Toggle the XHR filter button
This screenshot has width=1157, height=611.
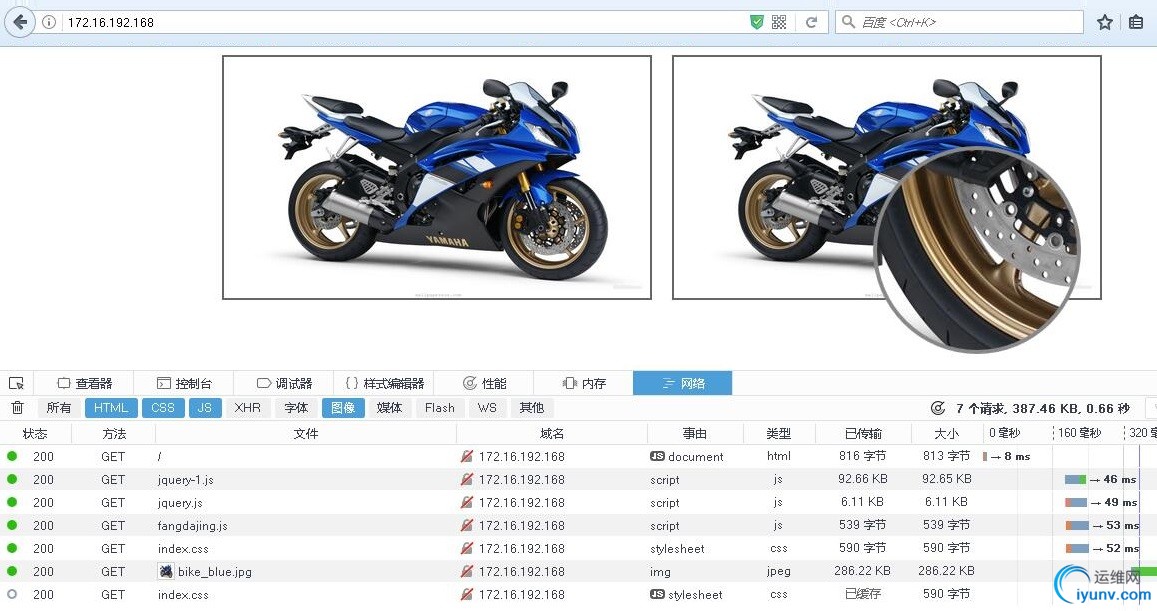(247, 407)
